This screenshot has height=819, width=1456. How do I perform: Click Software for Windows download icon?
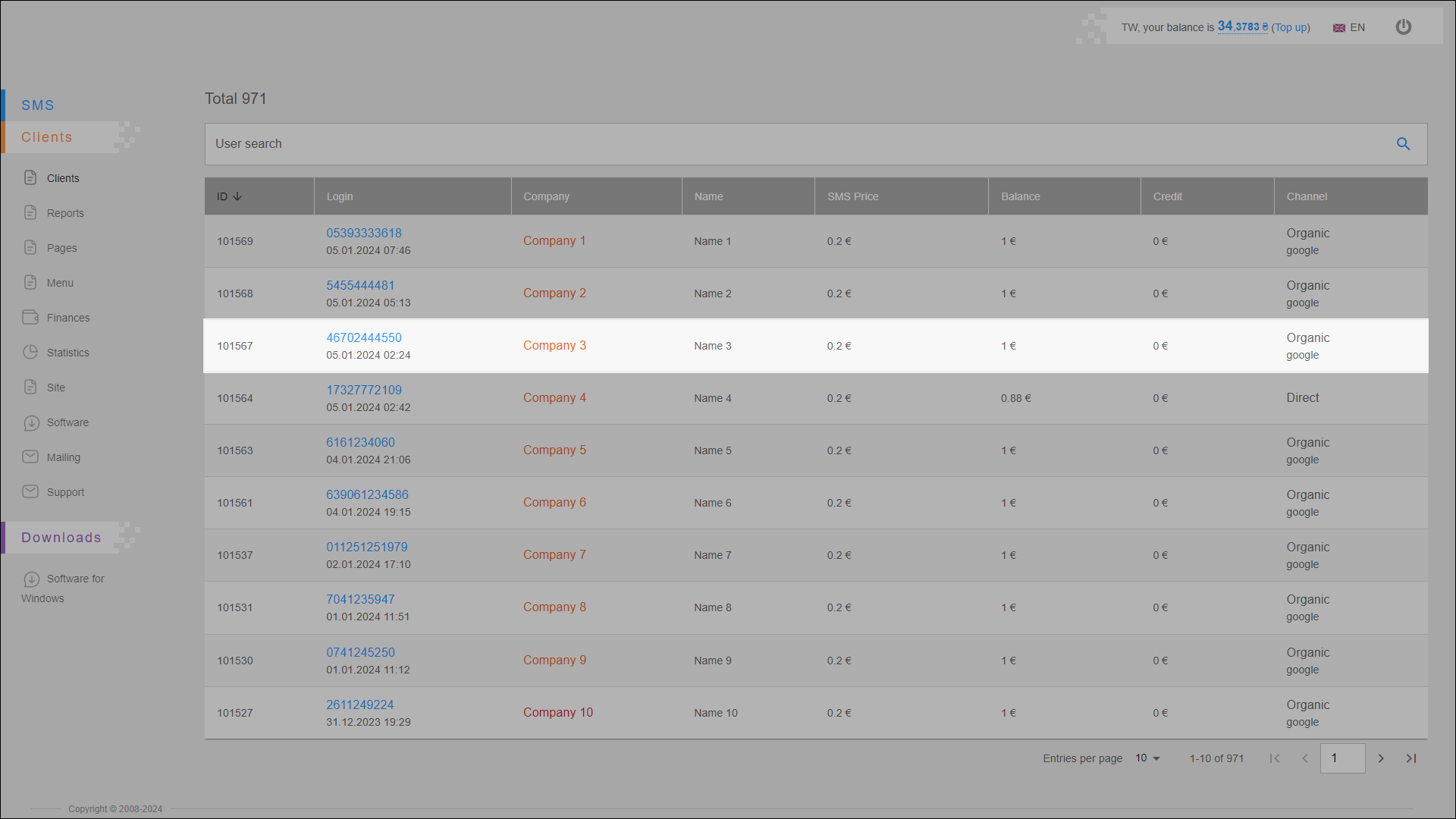click(31, 579)
